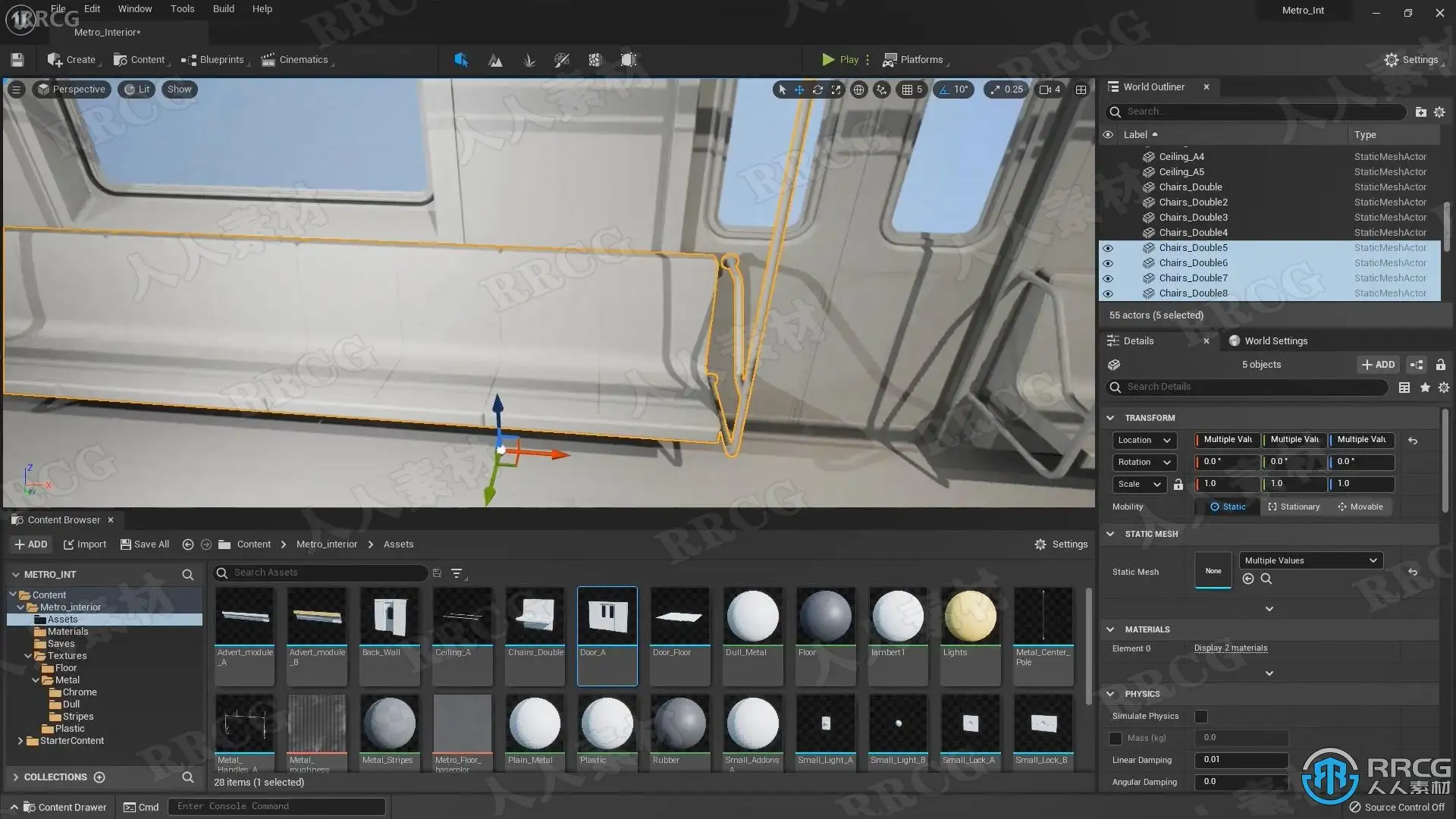Open the Build menu
The width and height of the screenshot is (1456, 819).
coord(223,9)
